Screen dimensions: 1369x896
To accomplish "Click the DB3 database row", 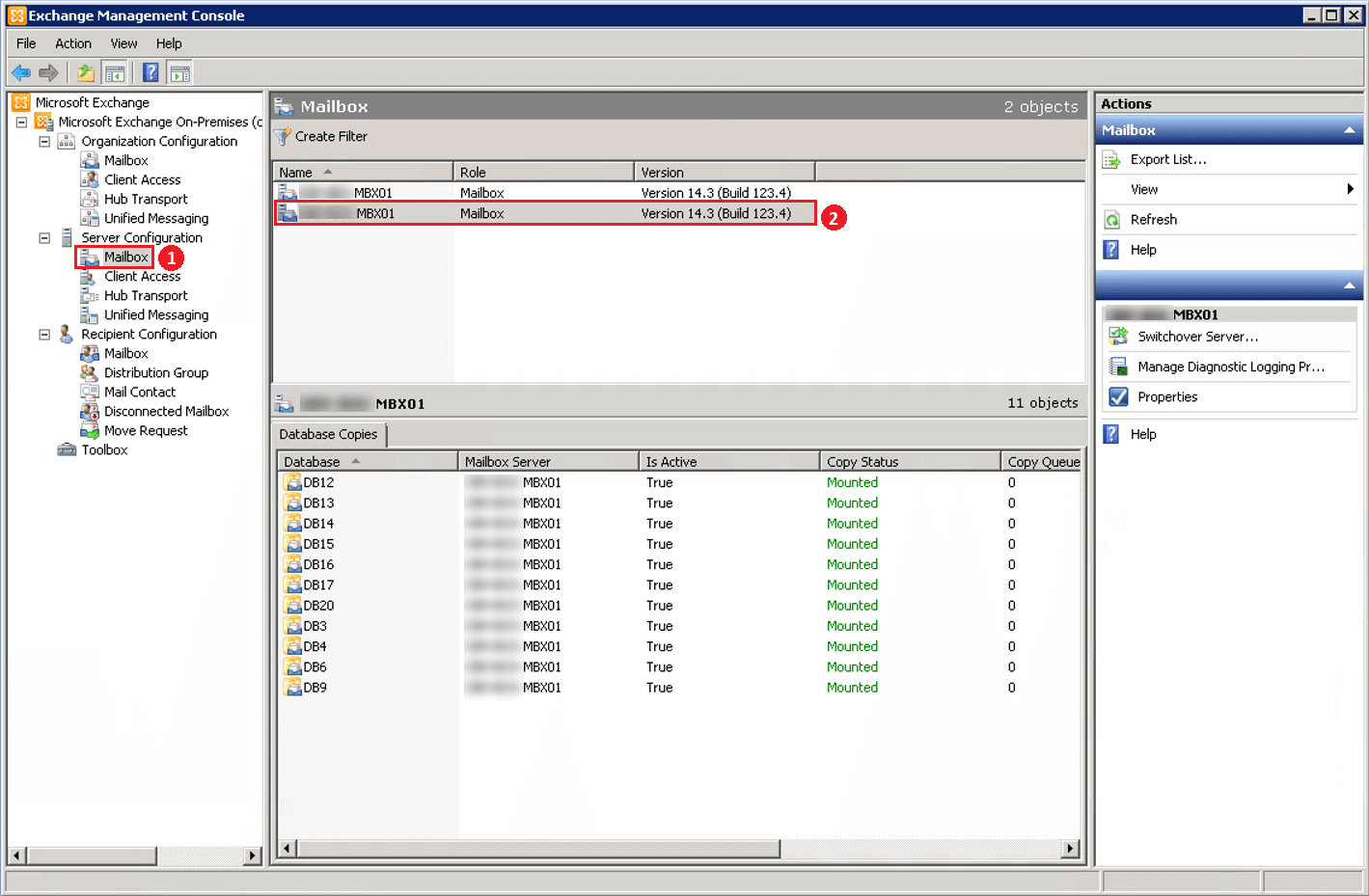I will click(x=679, y=626).
